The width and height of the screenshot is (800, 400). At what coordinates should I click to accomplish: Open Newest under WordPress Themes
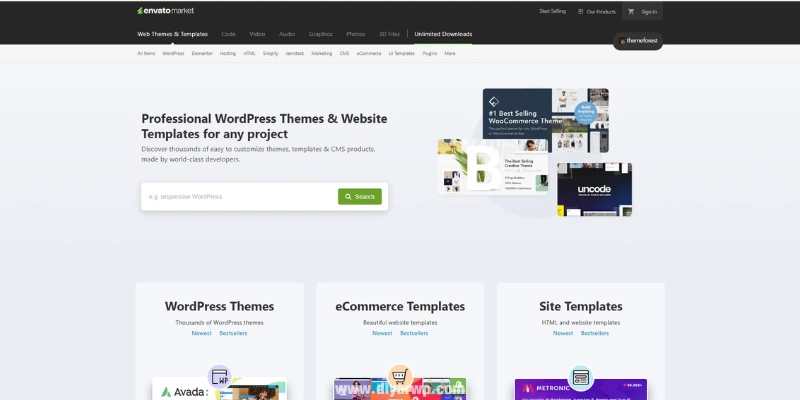tap(202, 333)
